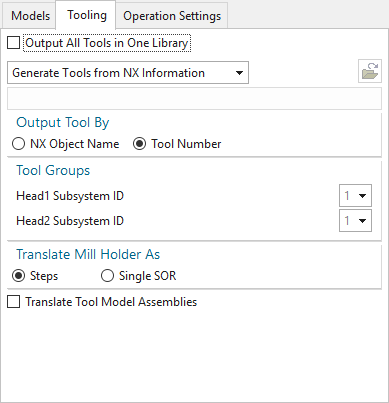Open the Generate Tools from NX Information dropdown
Viewport: 389px width, 403px height.
pos(128,73)
